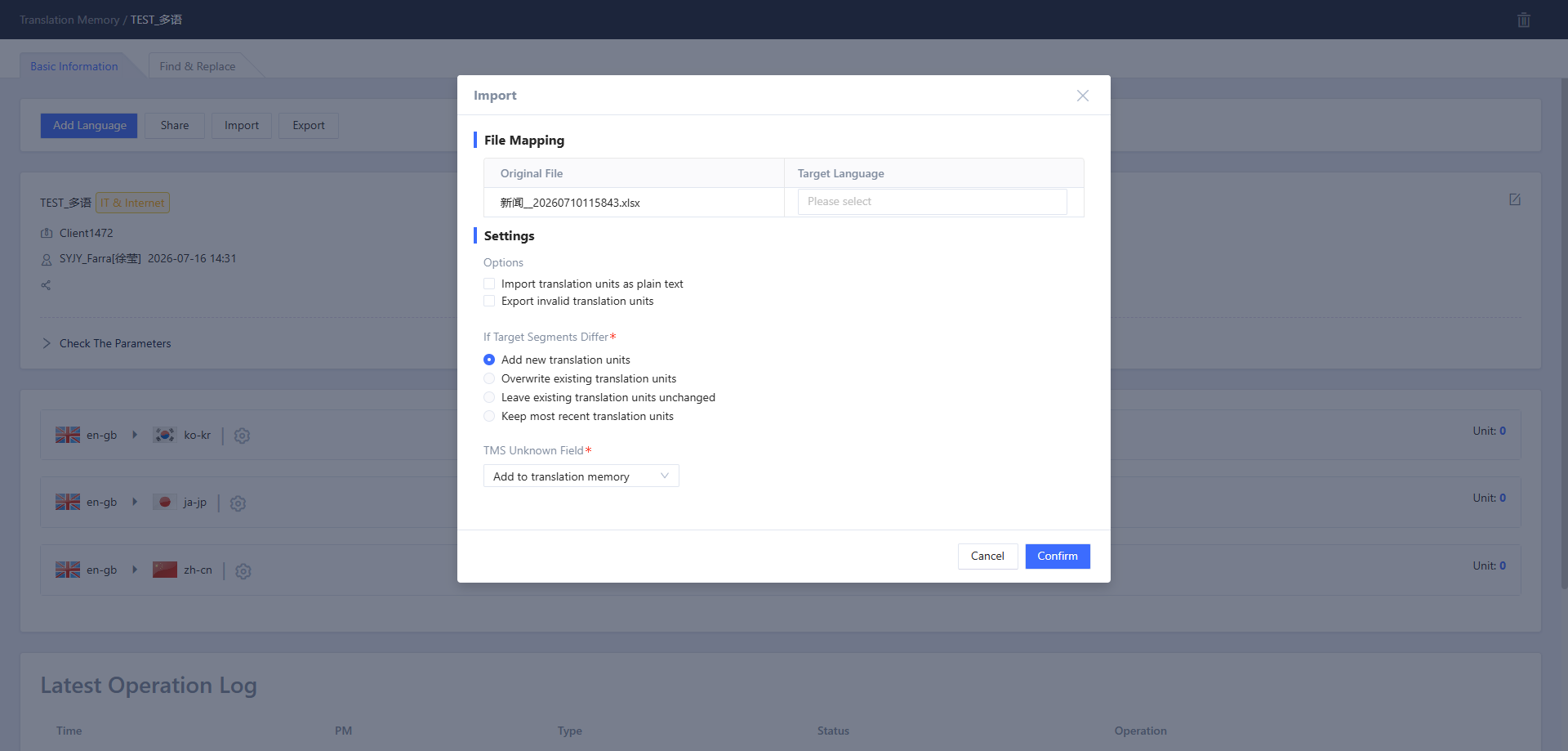The width and height of the screenshot is (1568, 751).
Task: Click the client briefcase icon beside Client1472
Action: tap(47, 233)
